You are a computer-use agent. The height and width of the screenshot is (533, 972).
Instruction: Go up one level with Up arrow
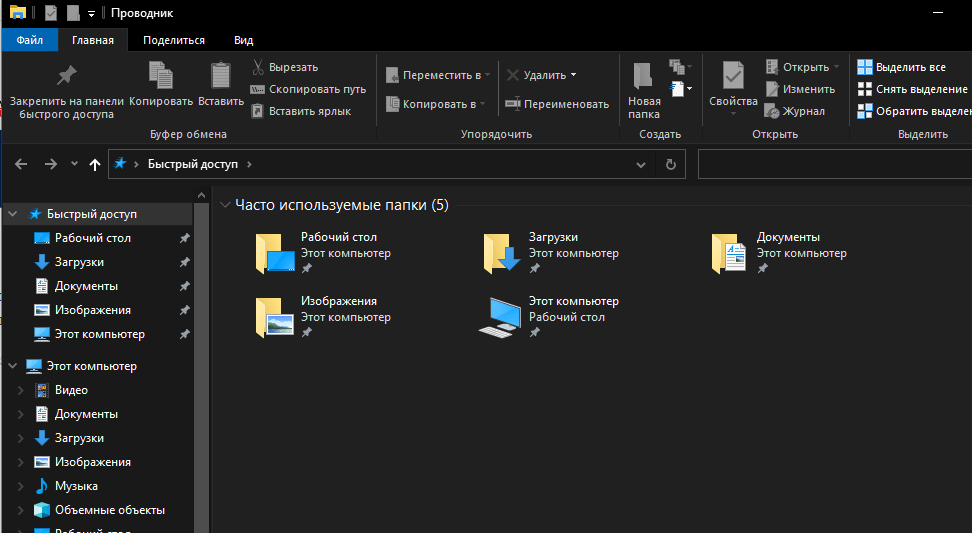(95, 165)
